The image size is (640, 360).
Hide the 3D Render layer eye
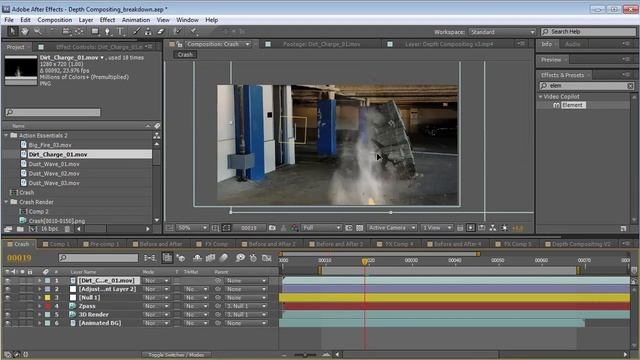coord(7,315)
